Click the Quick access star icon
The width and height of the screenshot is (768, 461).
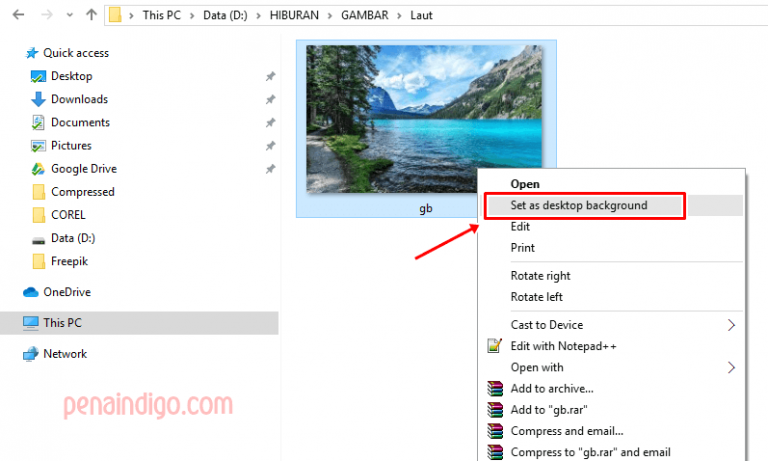tap(32, 53)
